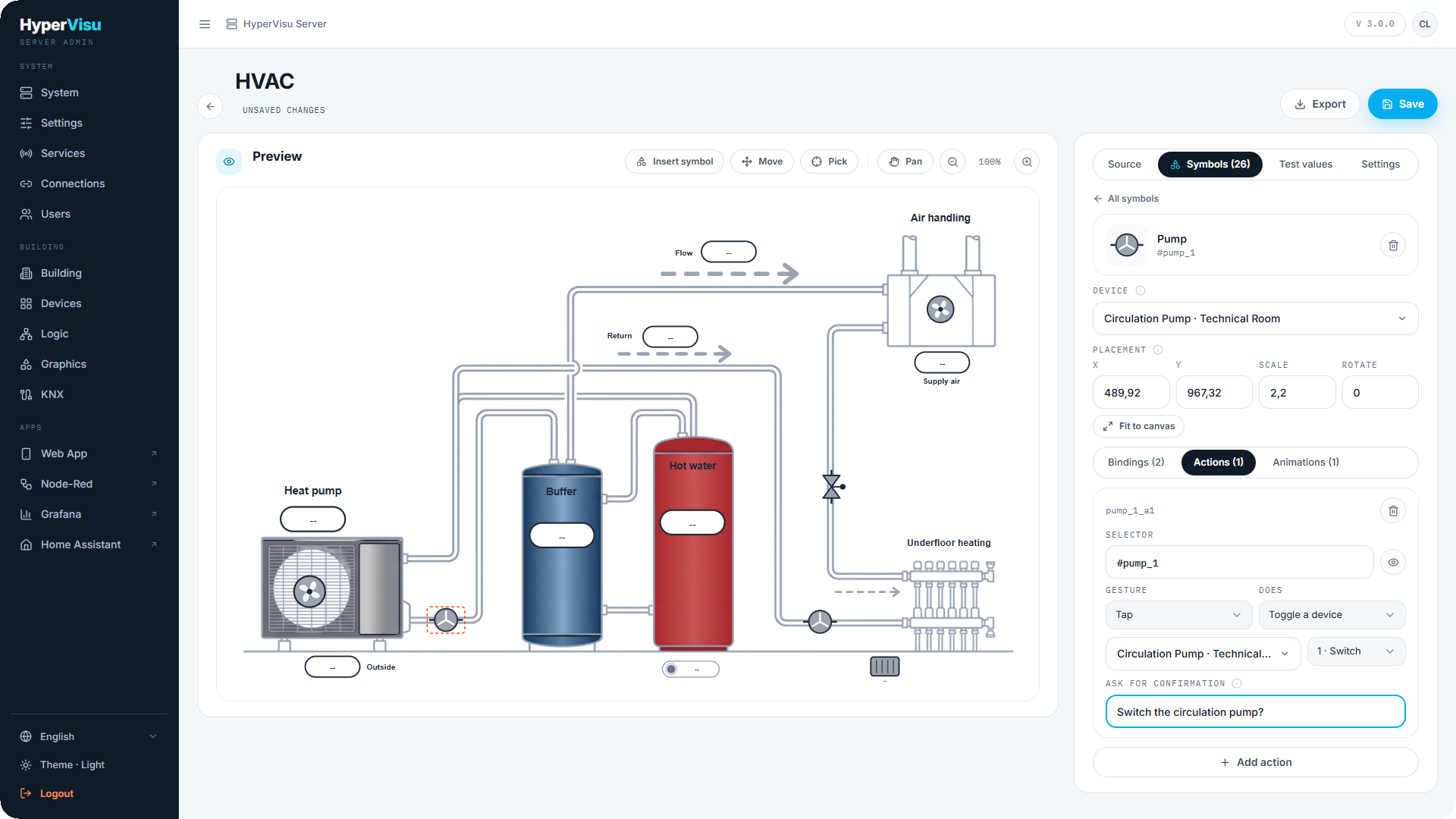Select the highlighted pump symbol on canvas
1456x819 pixels.
tap(446, 620)
